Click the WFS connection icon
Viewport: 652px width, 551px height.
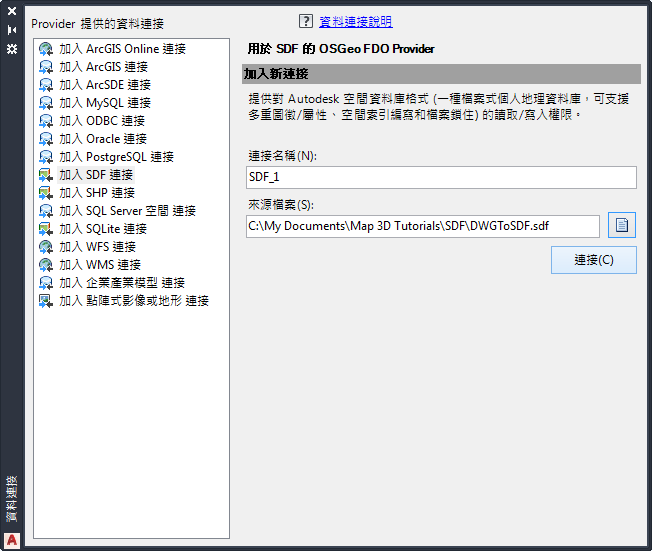[x=46, y=247]
